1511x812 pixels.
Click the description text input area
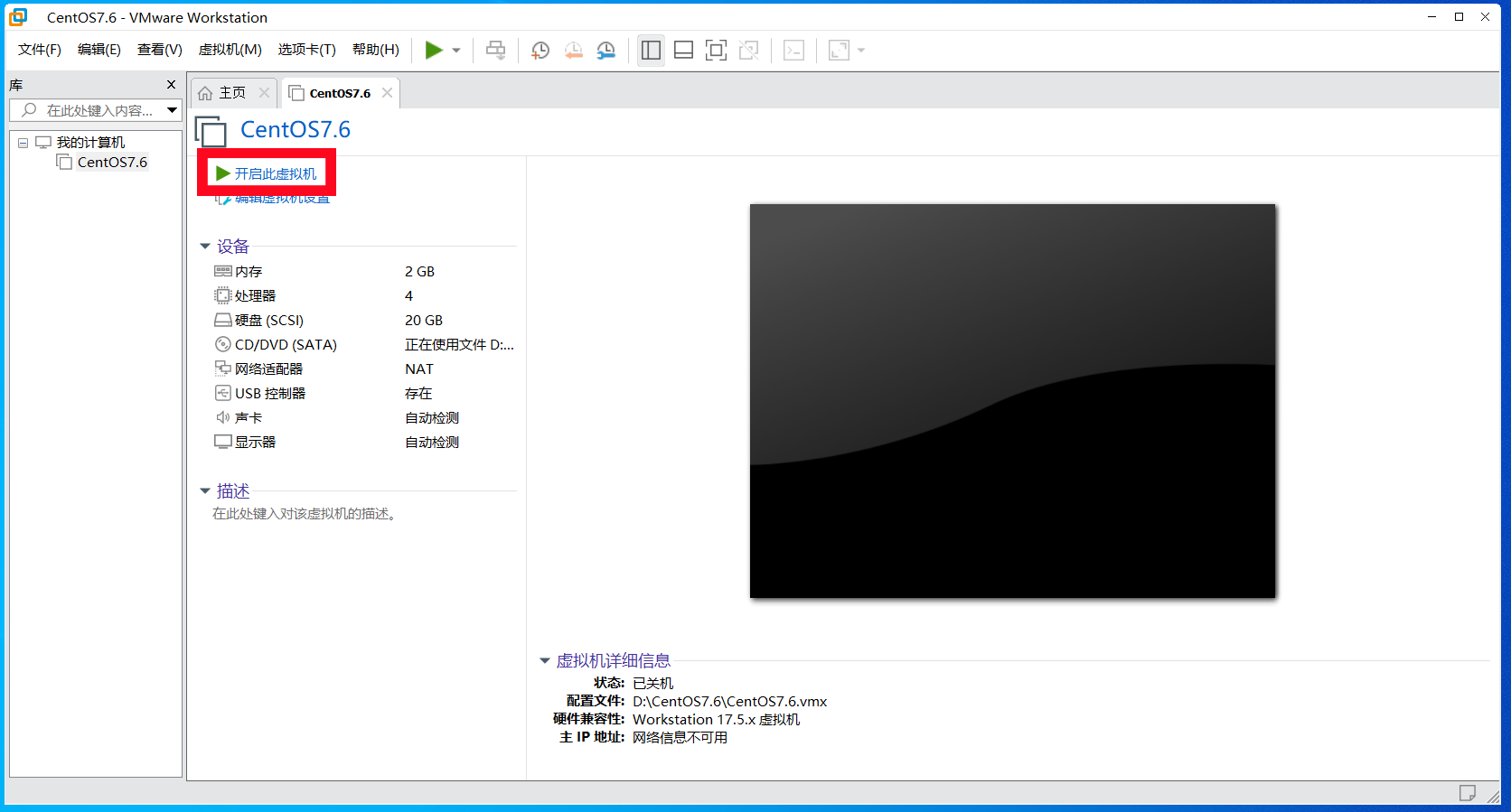pyautogui.click(x=305, y=514)
